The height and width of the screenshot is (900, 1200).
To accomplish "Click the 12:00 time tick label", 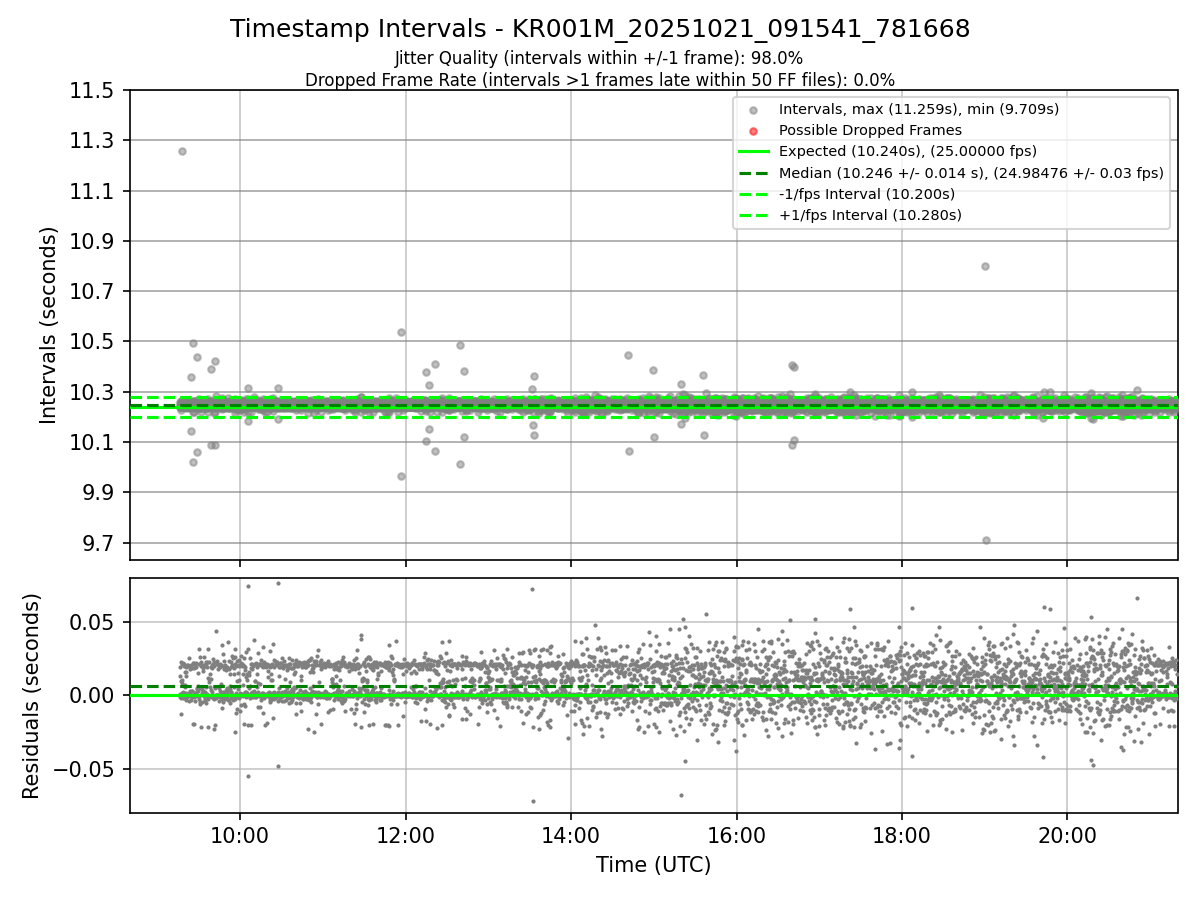I will [x=405, y=834].
